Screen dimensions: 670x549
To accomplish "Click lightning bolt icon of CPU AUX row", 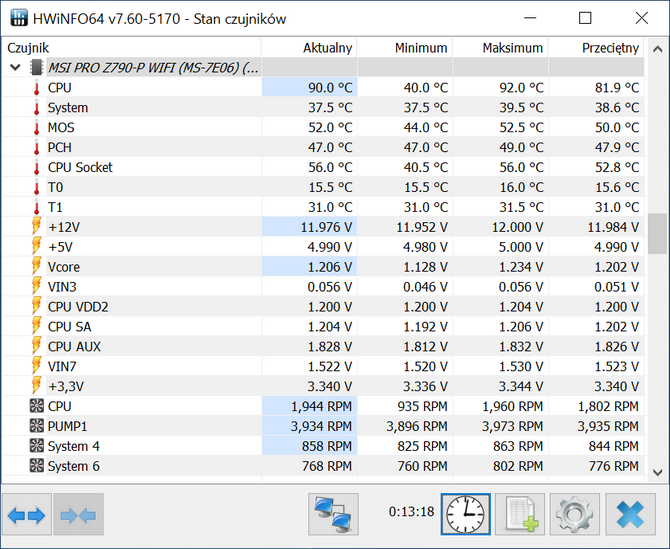I will click(x=37, y=346).
